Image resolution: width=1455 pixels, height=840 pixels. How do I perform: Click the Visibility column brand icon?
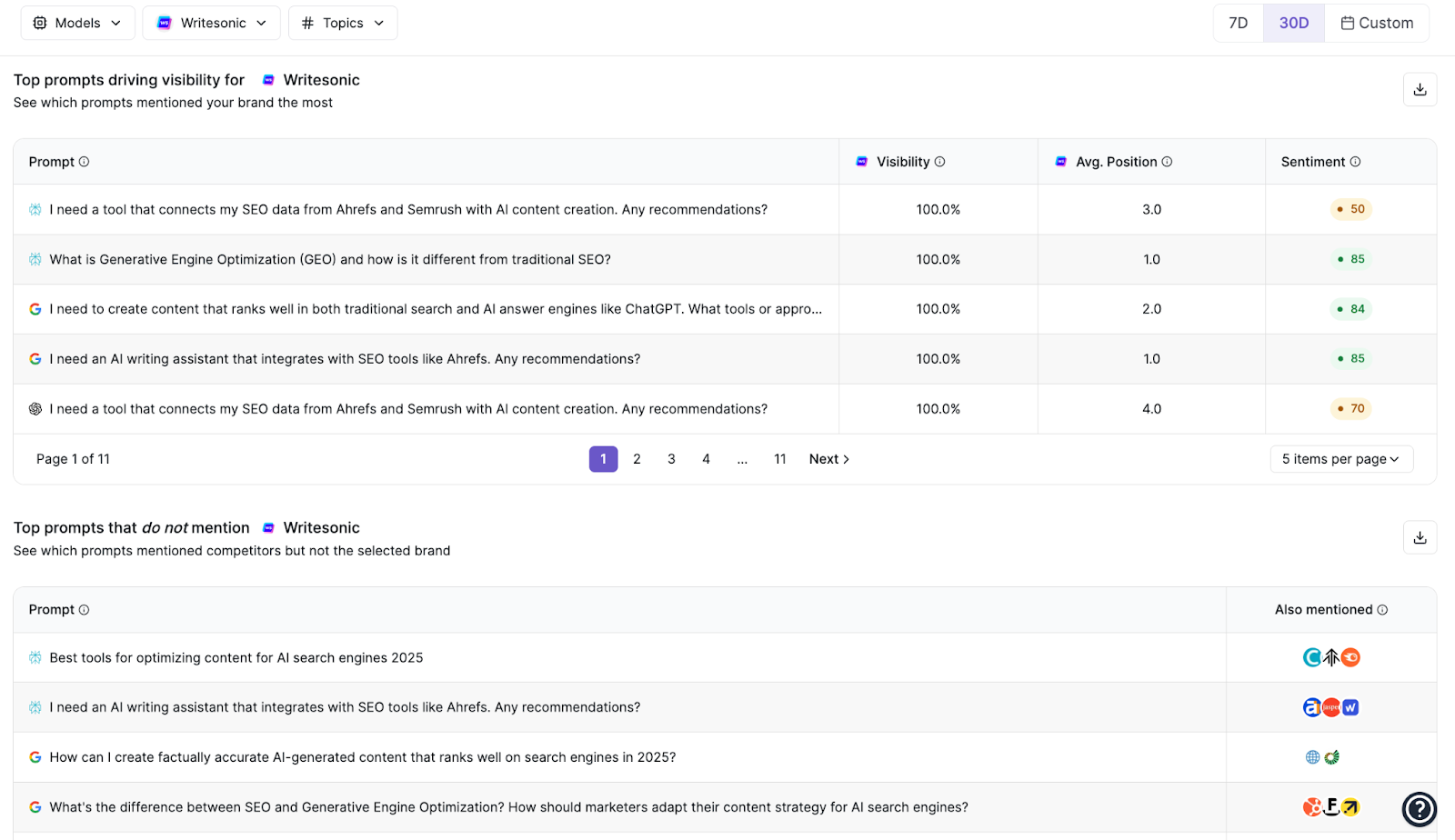click(862, 162)
